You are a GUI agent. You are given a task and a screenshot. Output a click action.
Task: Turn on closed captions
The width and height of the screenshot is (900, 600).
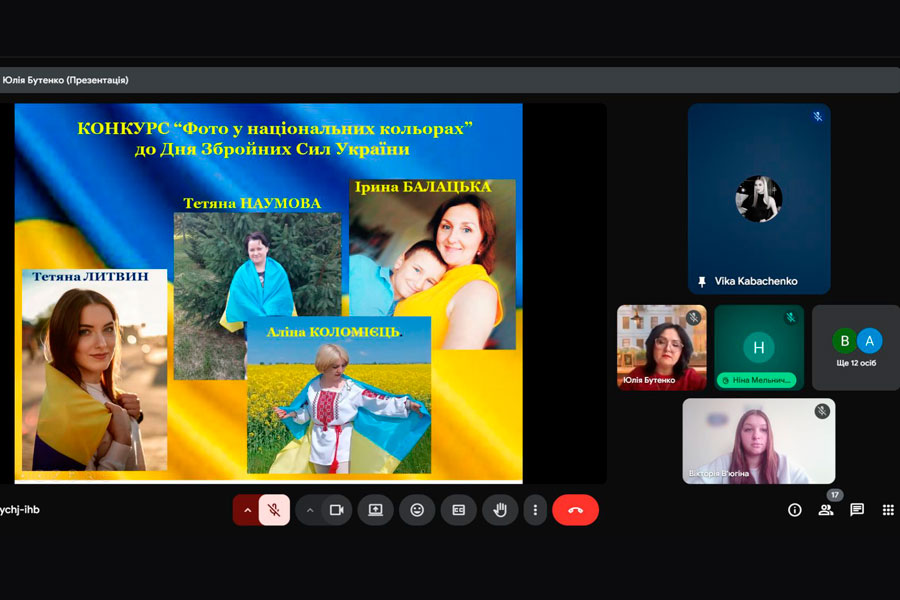(x=459, y=510)
